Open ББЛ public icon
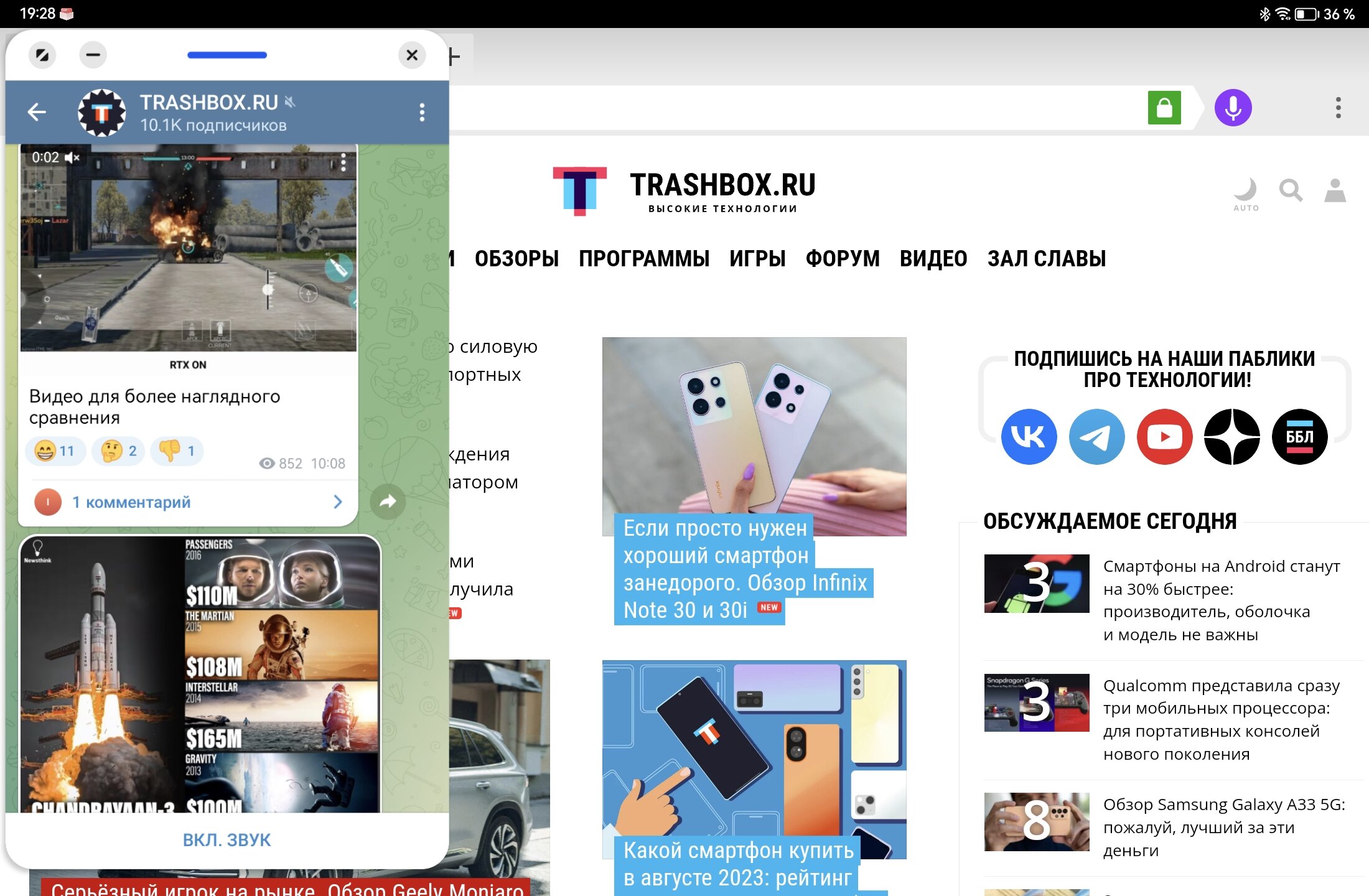1369x896 pixels. click(1300, 437)
